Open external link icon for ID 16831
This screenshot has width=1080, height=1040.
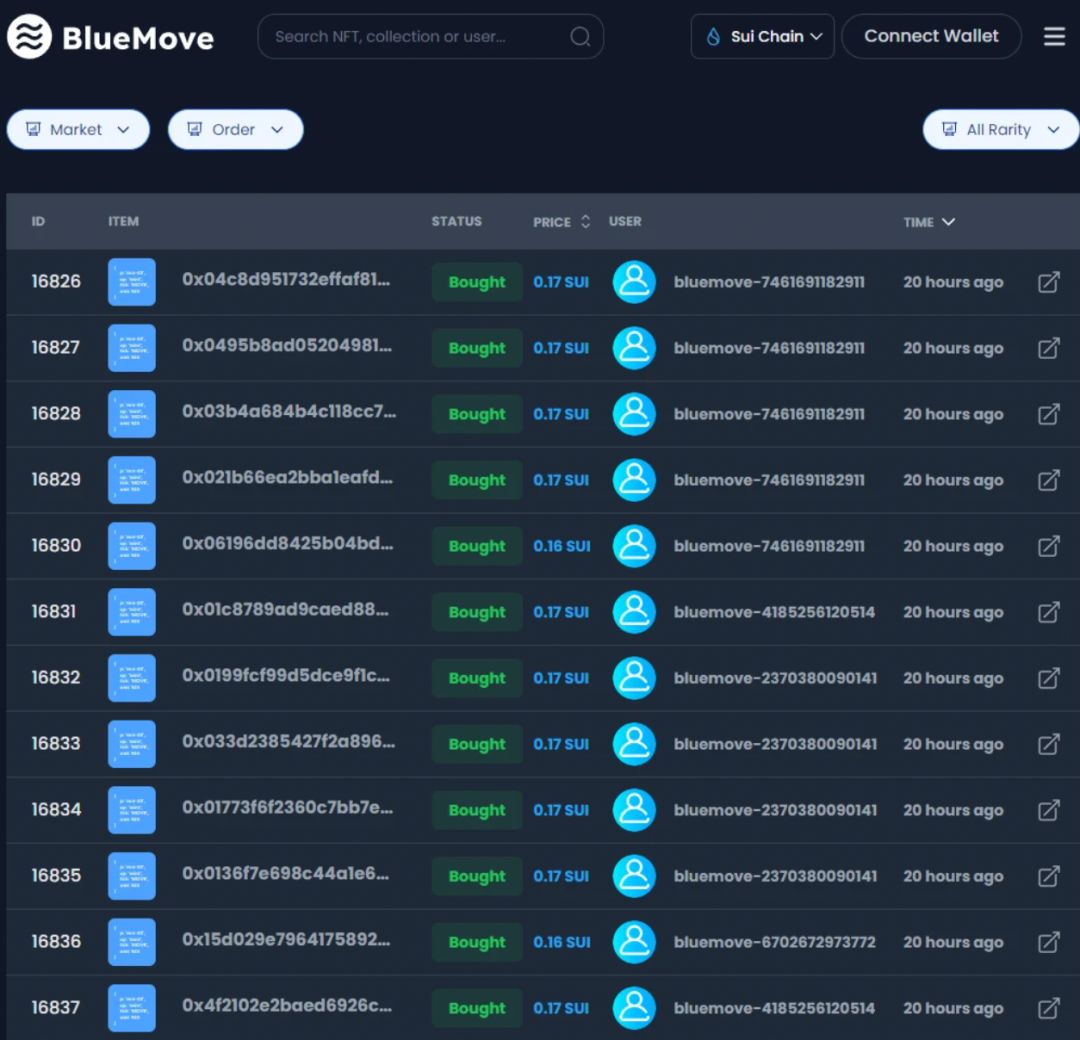coord(1048,612)
